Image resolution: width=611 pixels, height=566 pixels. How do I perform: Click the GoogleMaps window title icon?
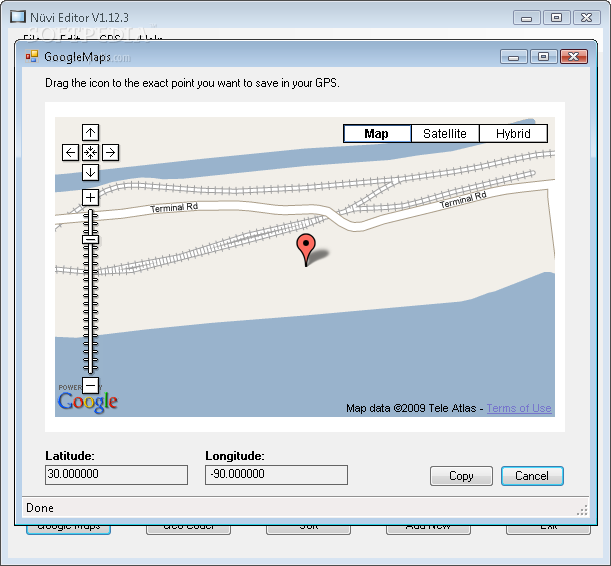(x=32, y=56)
